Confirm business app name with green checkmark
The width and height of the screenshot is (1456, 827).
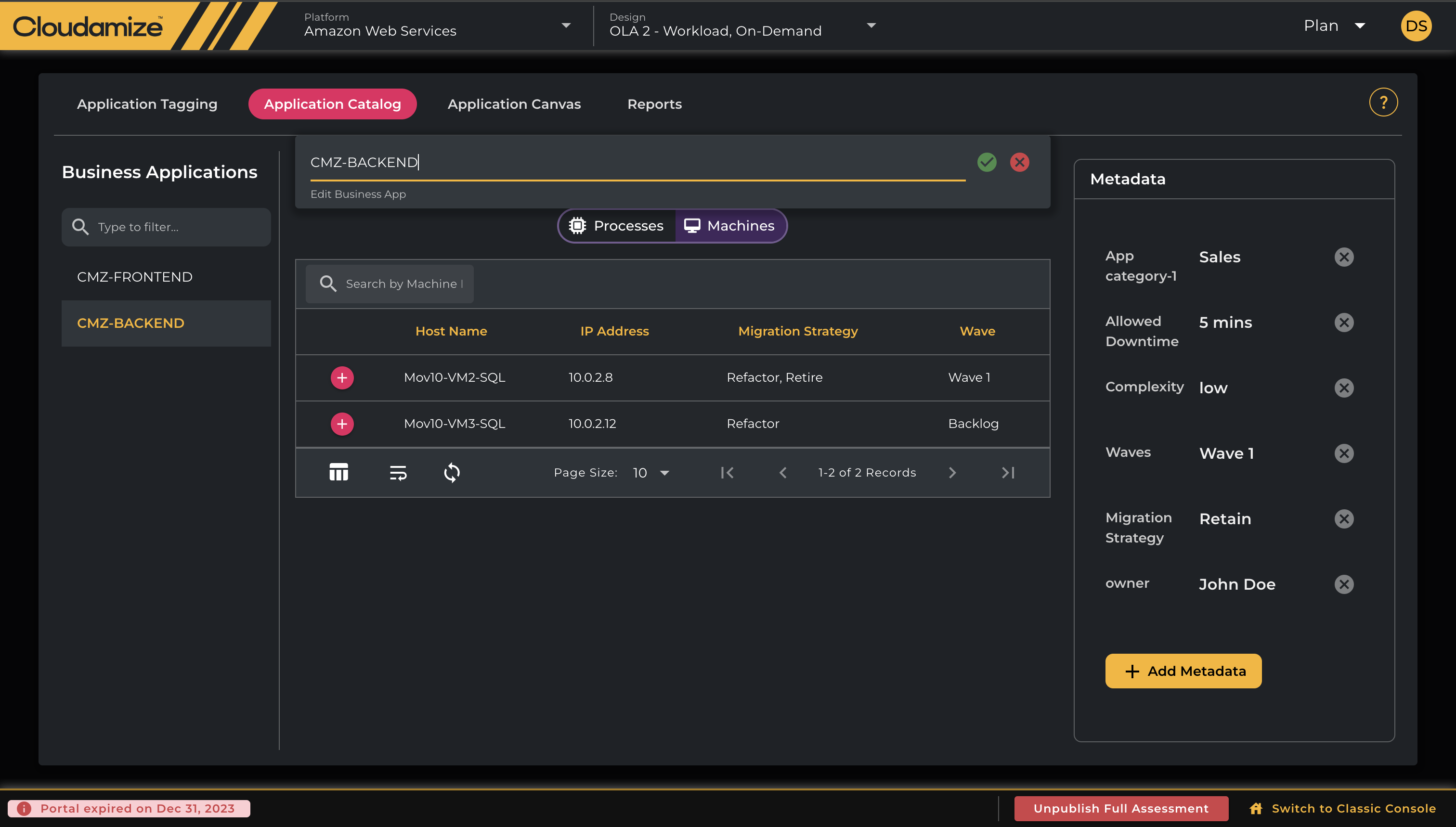point(987,162)
